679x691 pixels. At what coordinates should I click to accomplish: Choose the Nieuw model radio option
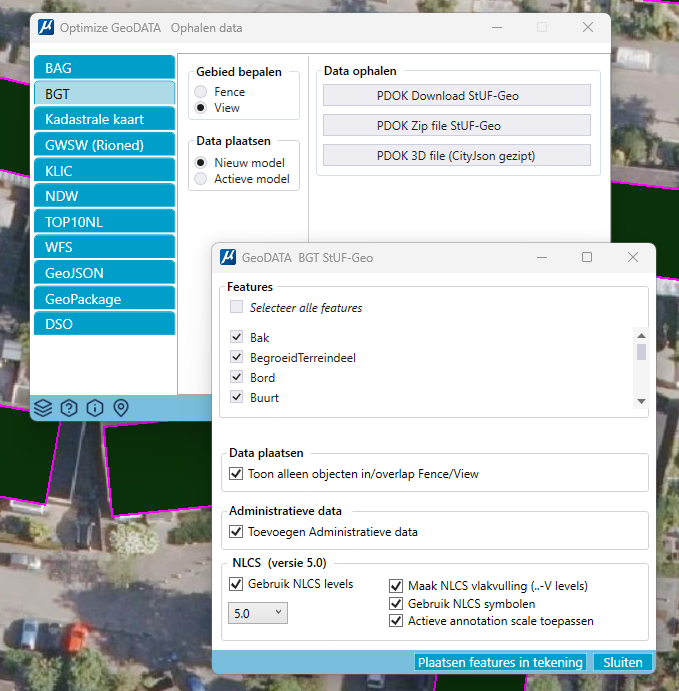tap(201, 163)
